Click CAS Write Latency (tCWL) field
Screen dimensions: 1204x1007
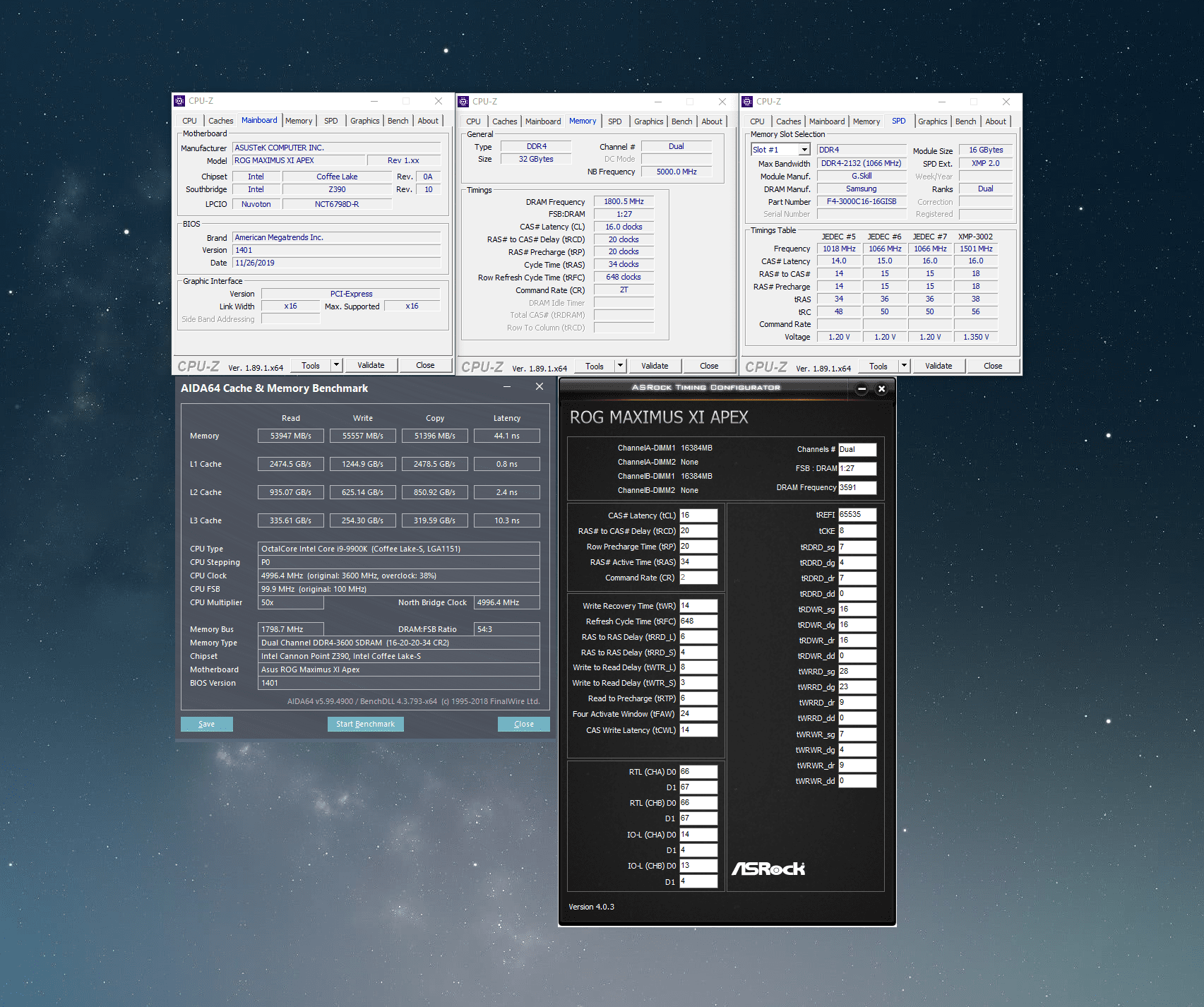click(698, 730)
